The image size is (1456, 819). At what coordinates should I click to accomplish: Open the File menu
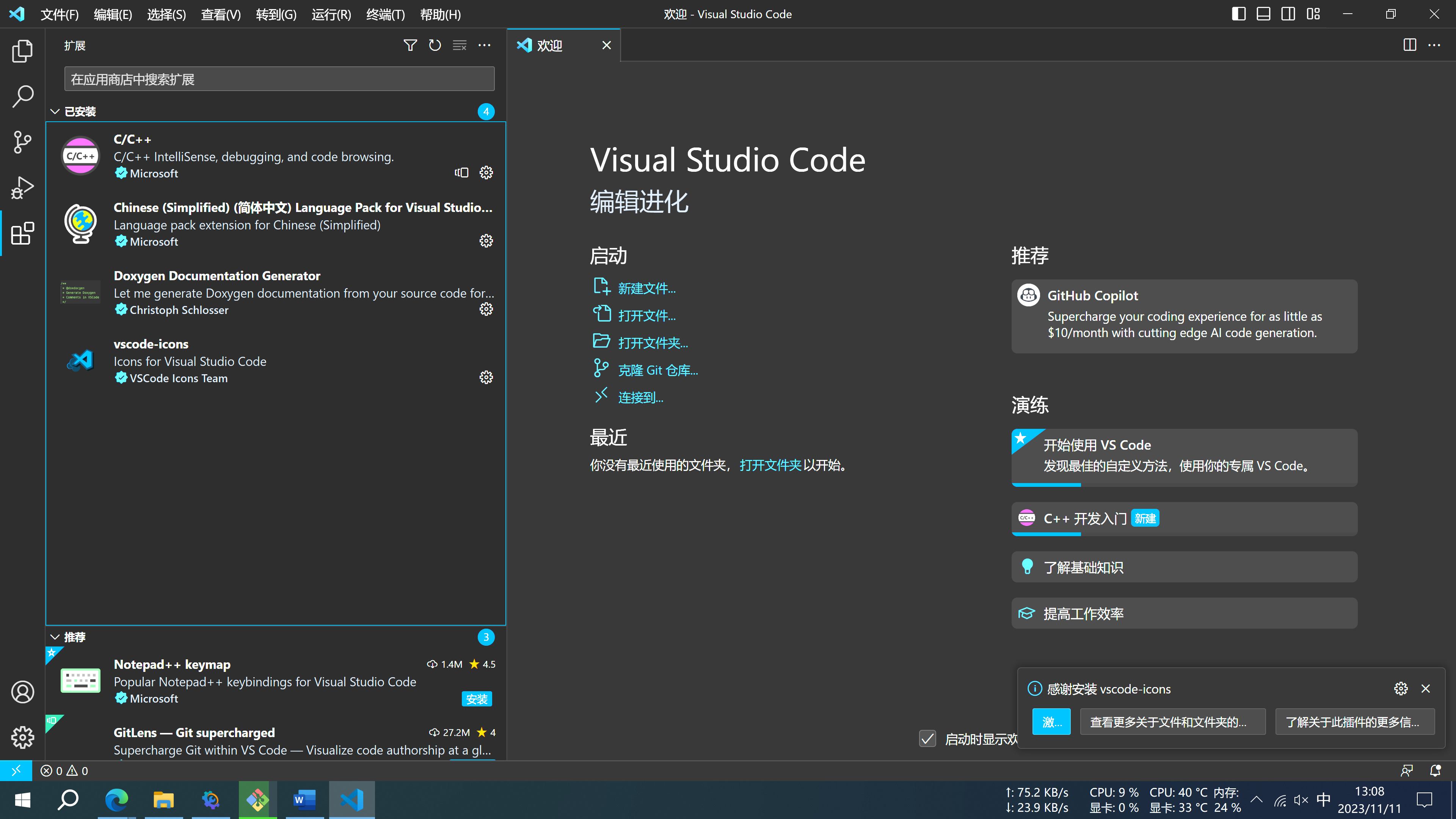[60, 14]
